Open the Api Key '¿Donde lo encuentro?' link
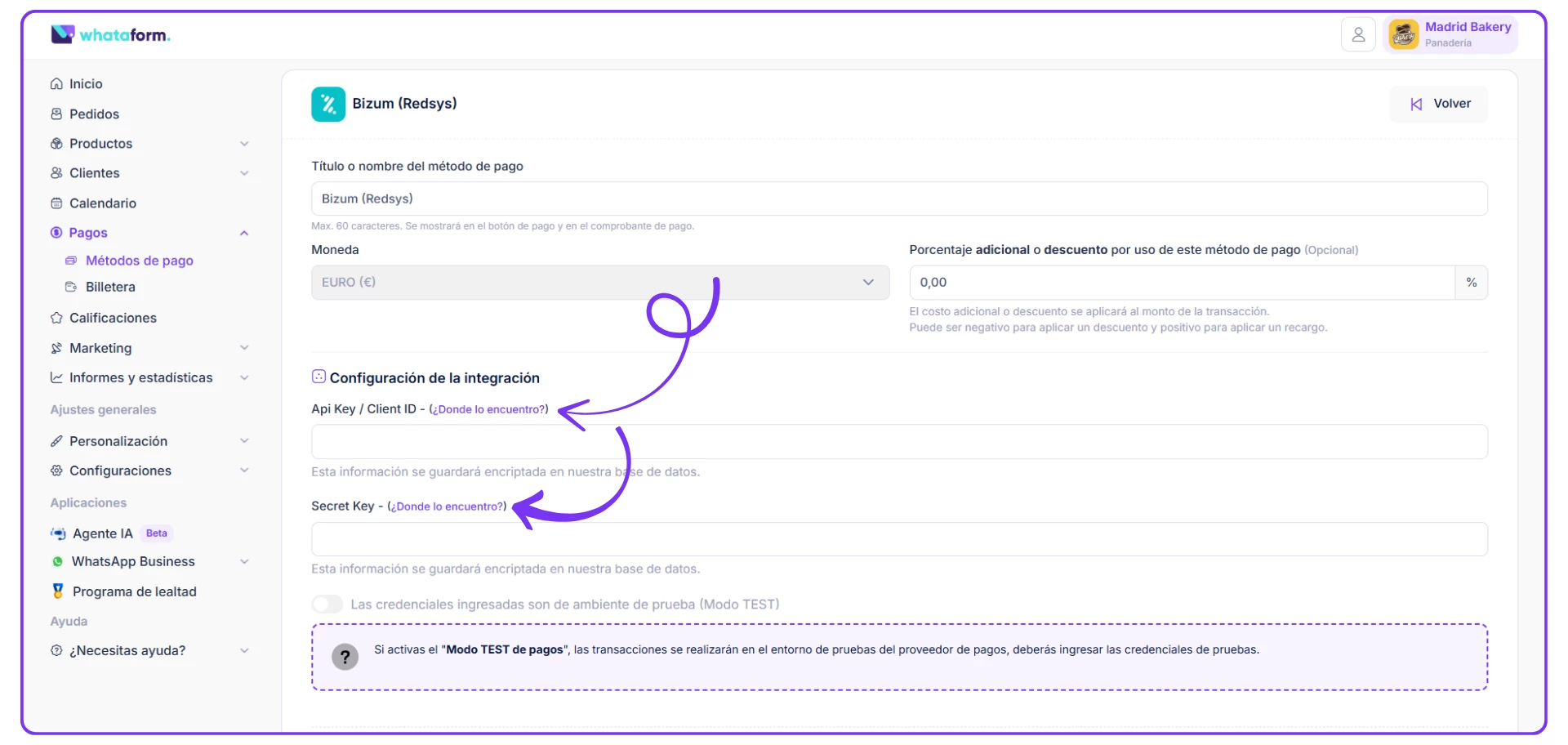 (488, 409)
